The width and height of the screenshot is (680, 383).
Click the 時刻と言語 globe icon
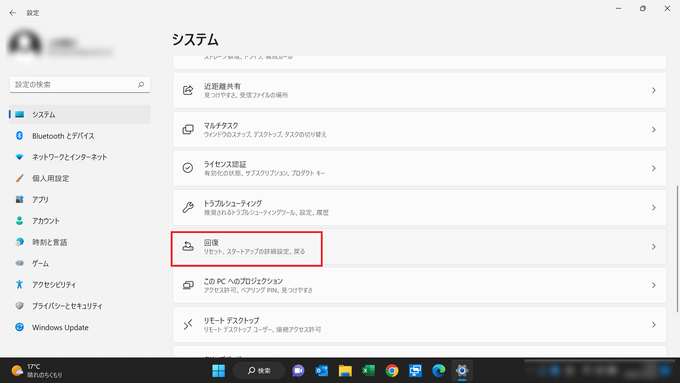(20, 242)
